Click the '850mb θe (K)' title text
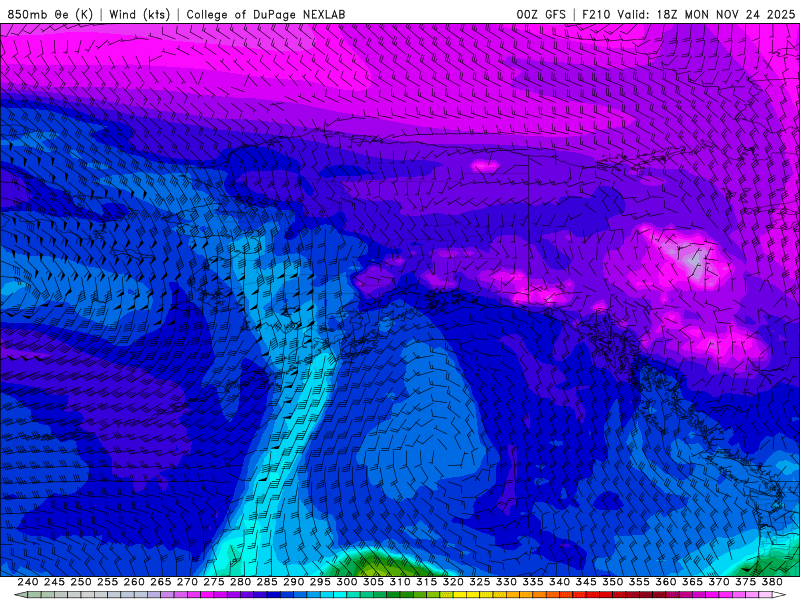 tap(50, 14)
